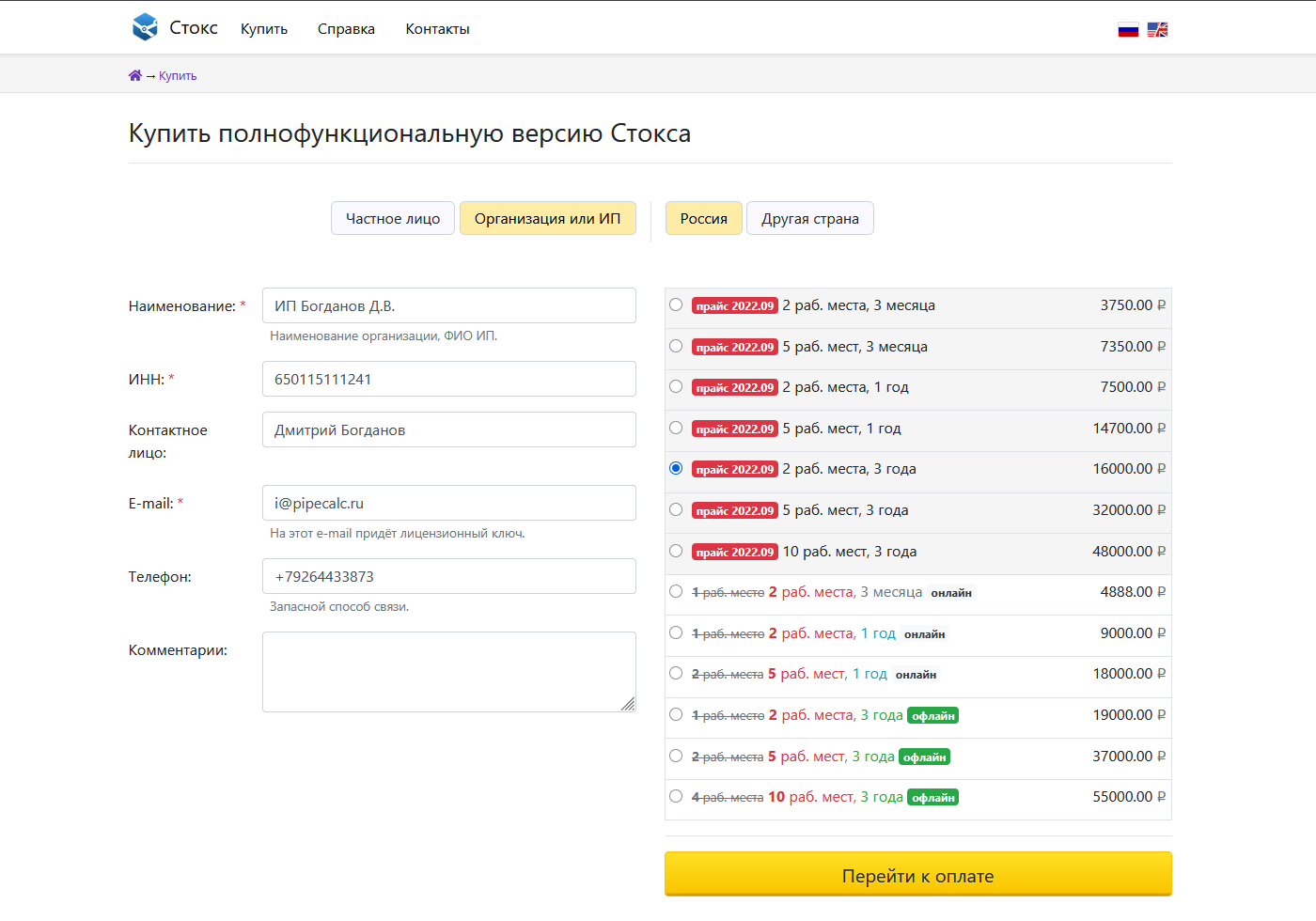This screenshot has width=1316, height=921.
Task: Select the 55000.00 offline plan
Action: pyautogui.click(x=676, y=796)
